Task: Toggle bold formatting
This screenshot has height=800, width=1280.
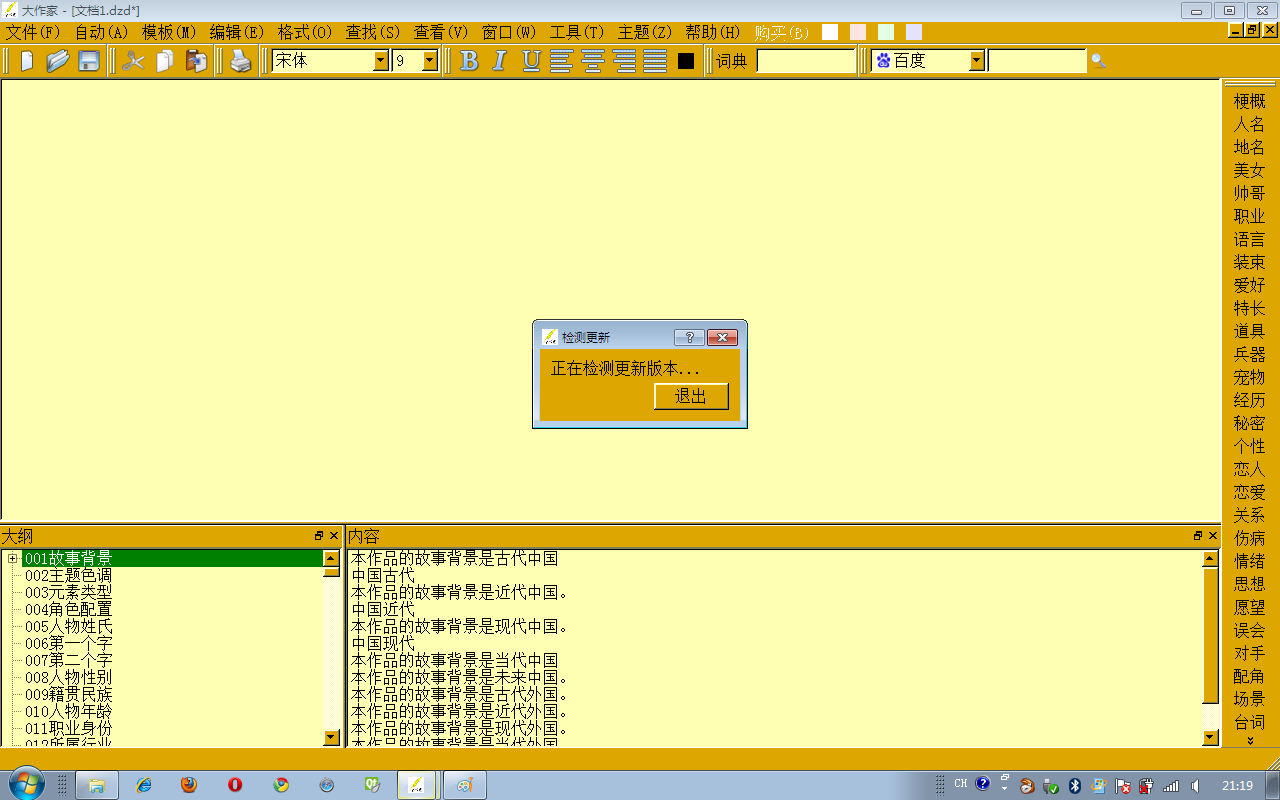Action: coord(469,61)
